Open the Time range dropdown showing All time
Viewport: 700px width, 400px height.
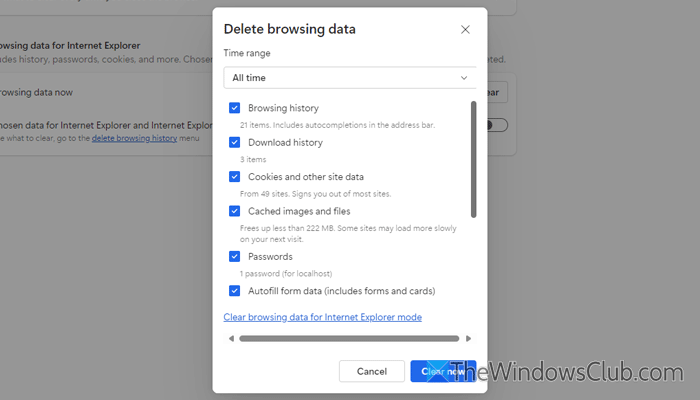coord(350,78)
